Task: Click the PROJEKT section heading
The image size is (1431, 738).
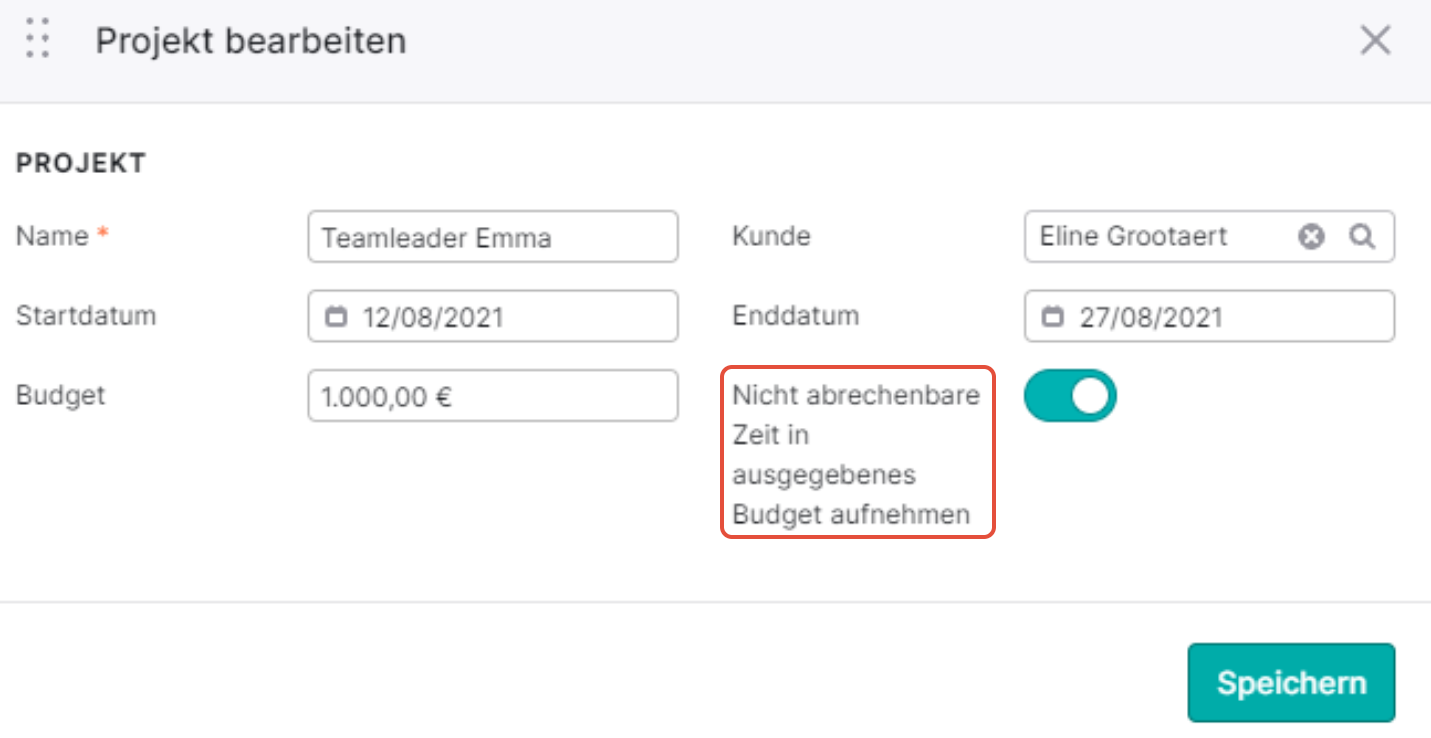Action: point(81,164)
